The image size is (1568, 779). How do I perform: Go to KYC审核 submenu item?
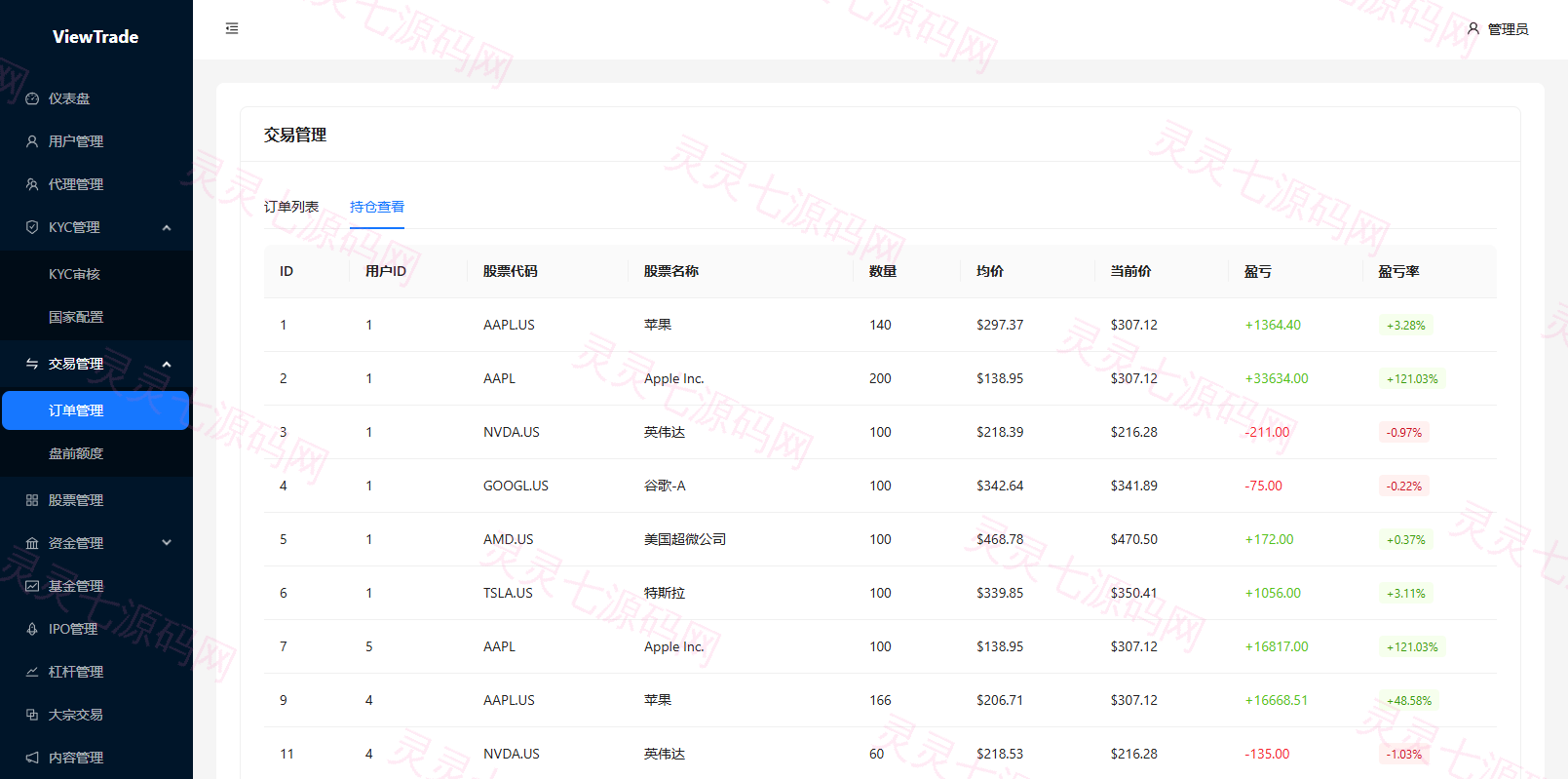click(x=96, y=274)
